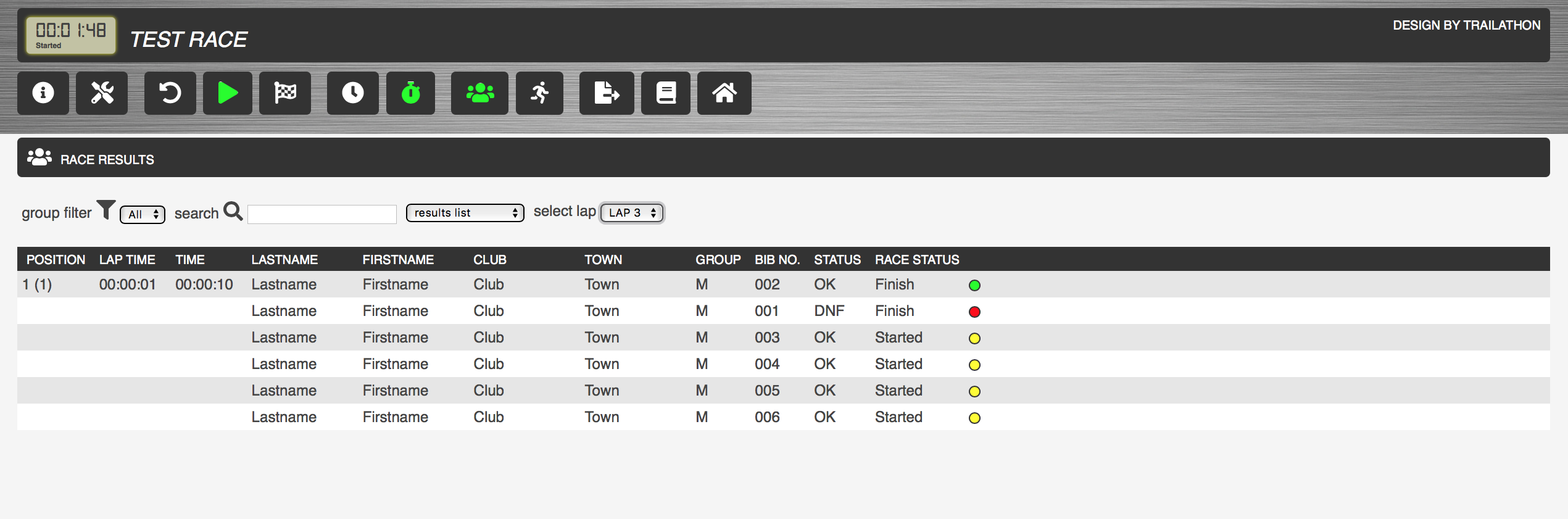Click the red status dot for bib 001

(x=974, y=312)
